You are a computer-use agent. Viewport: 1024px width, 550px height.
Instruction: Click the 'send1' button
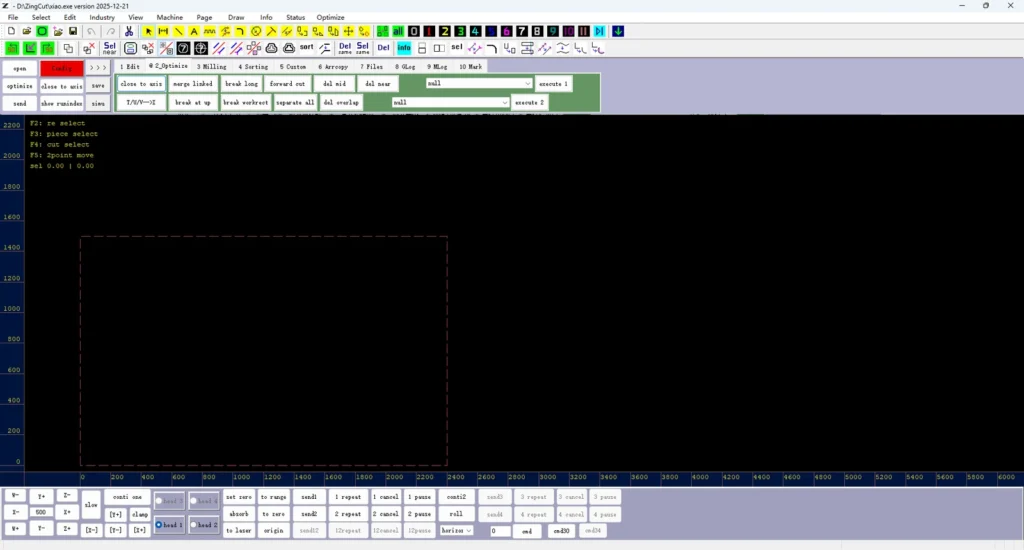(x=310, y=497)
